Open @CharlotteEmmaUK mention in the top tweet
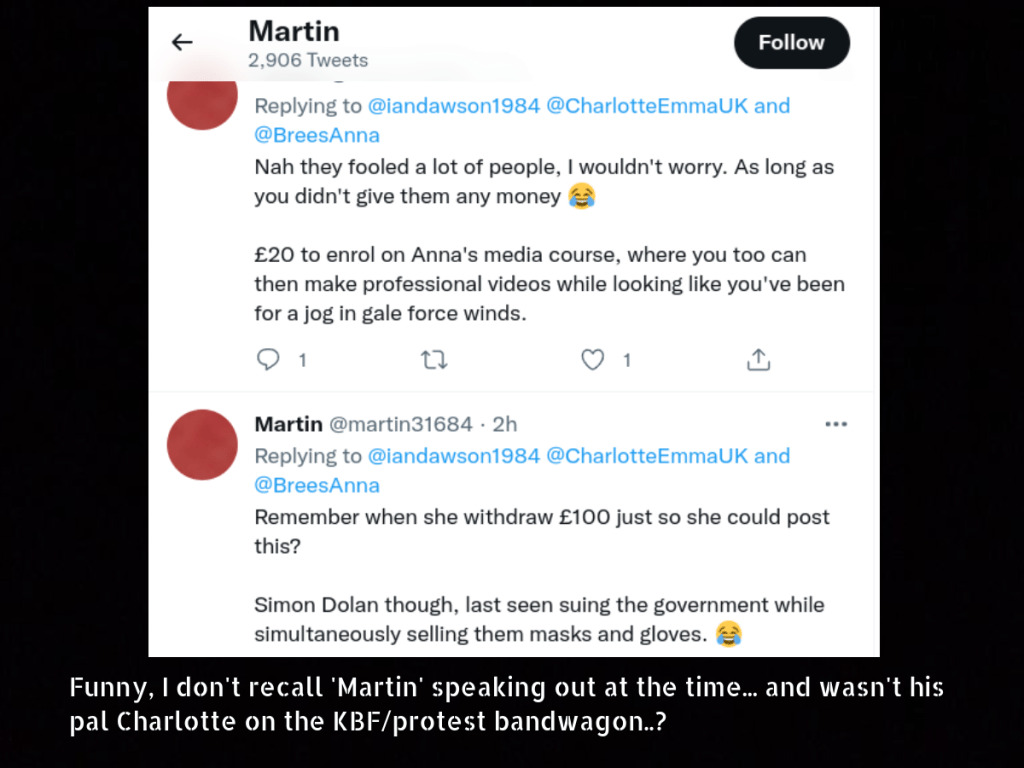 [x=653, y=106]
